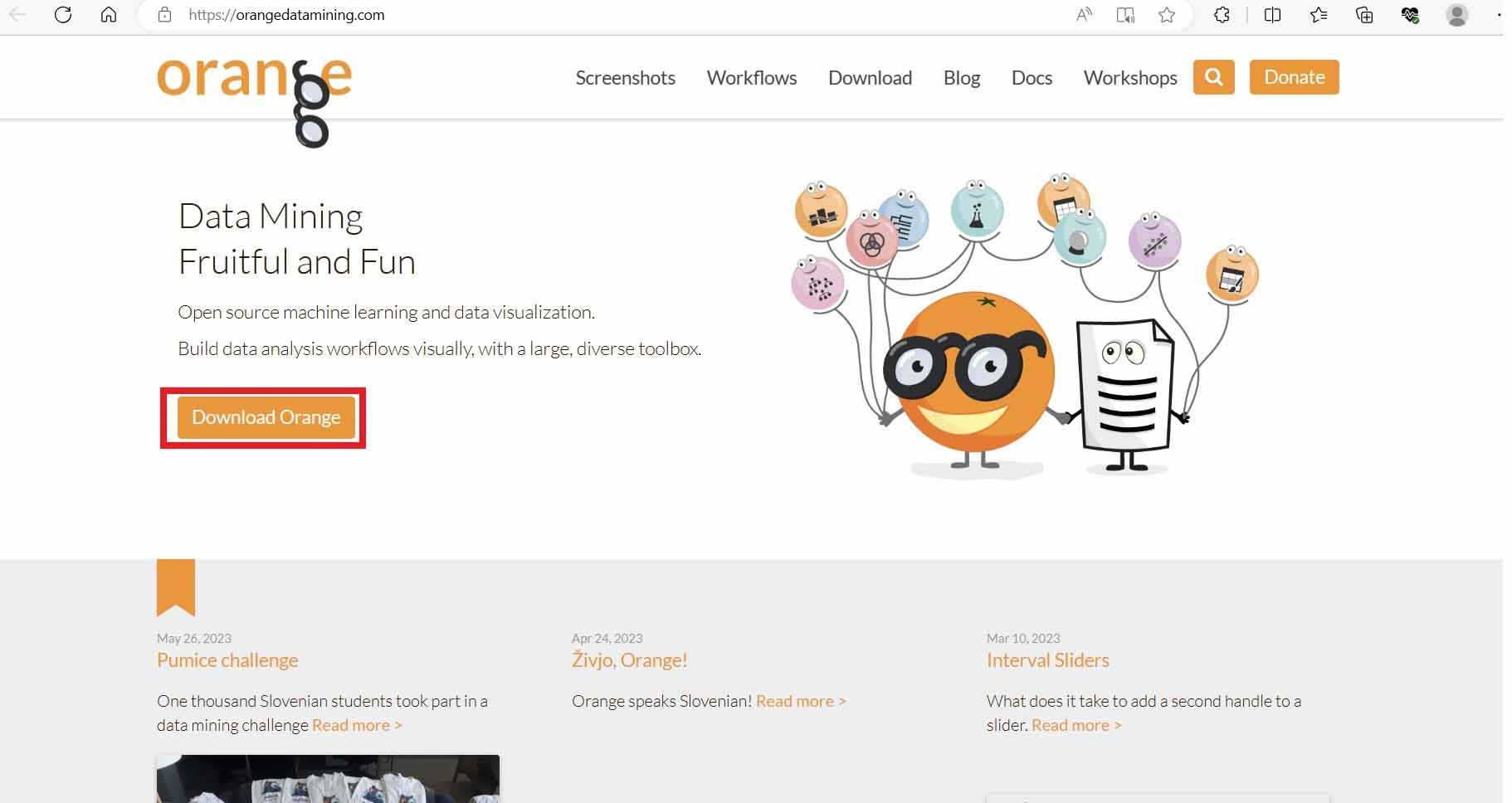Viewport: 1512px width, 803px height.
Task: Click the back arrow in browser
Action: click(17, 15)
